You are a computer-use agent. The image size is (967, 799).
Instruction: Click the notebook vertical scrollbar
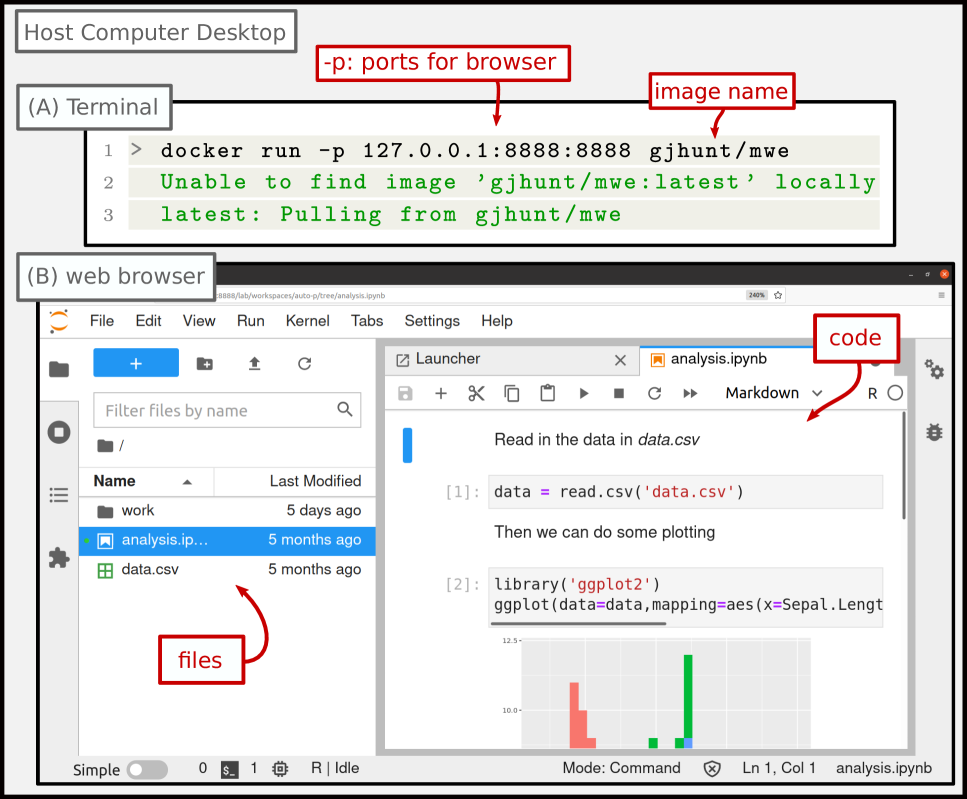coord(904,466)
